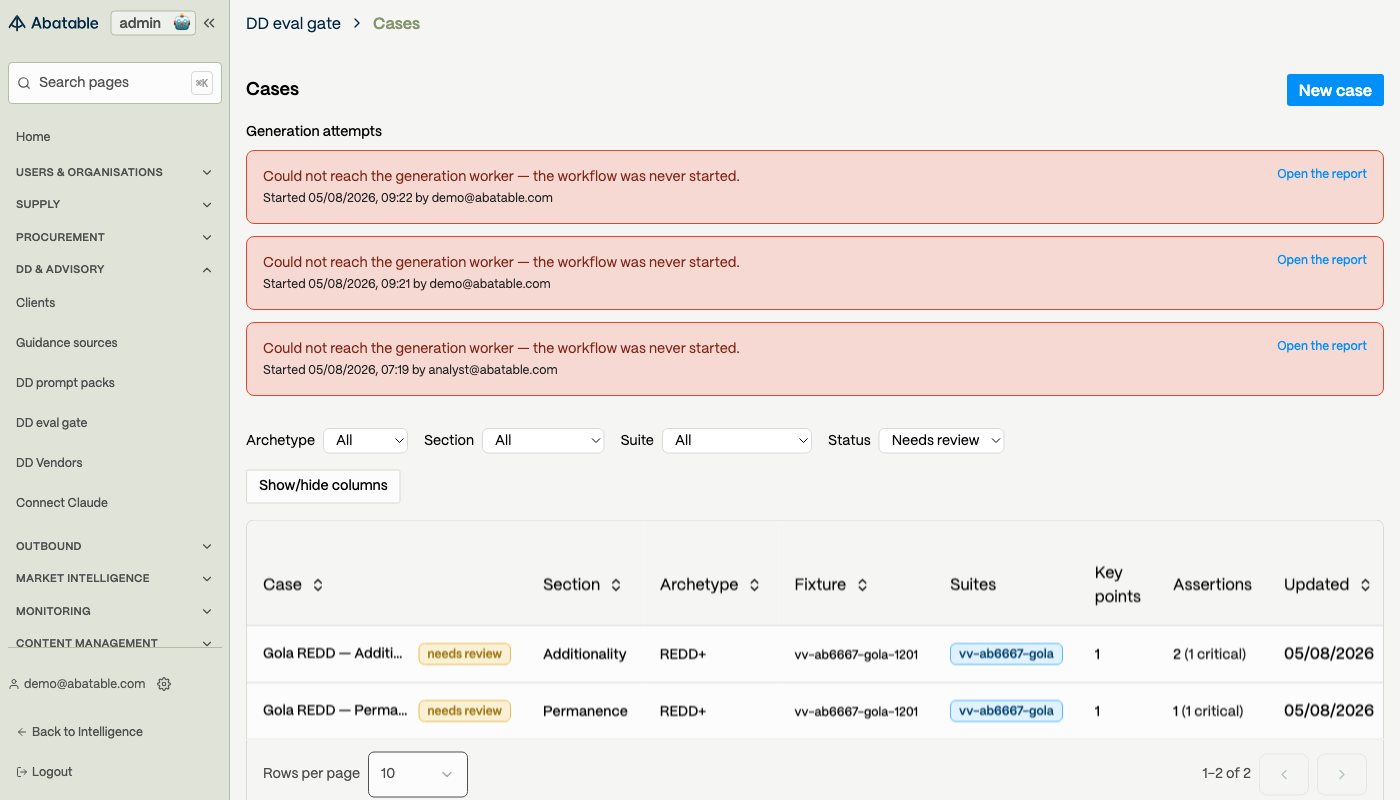Sort by Section column arrows
This screenshot has height=800, width=1400.
click(616, 585)
